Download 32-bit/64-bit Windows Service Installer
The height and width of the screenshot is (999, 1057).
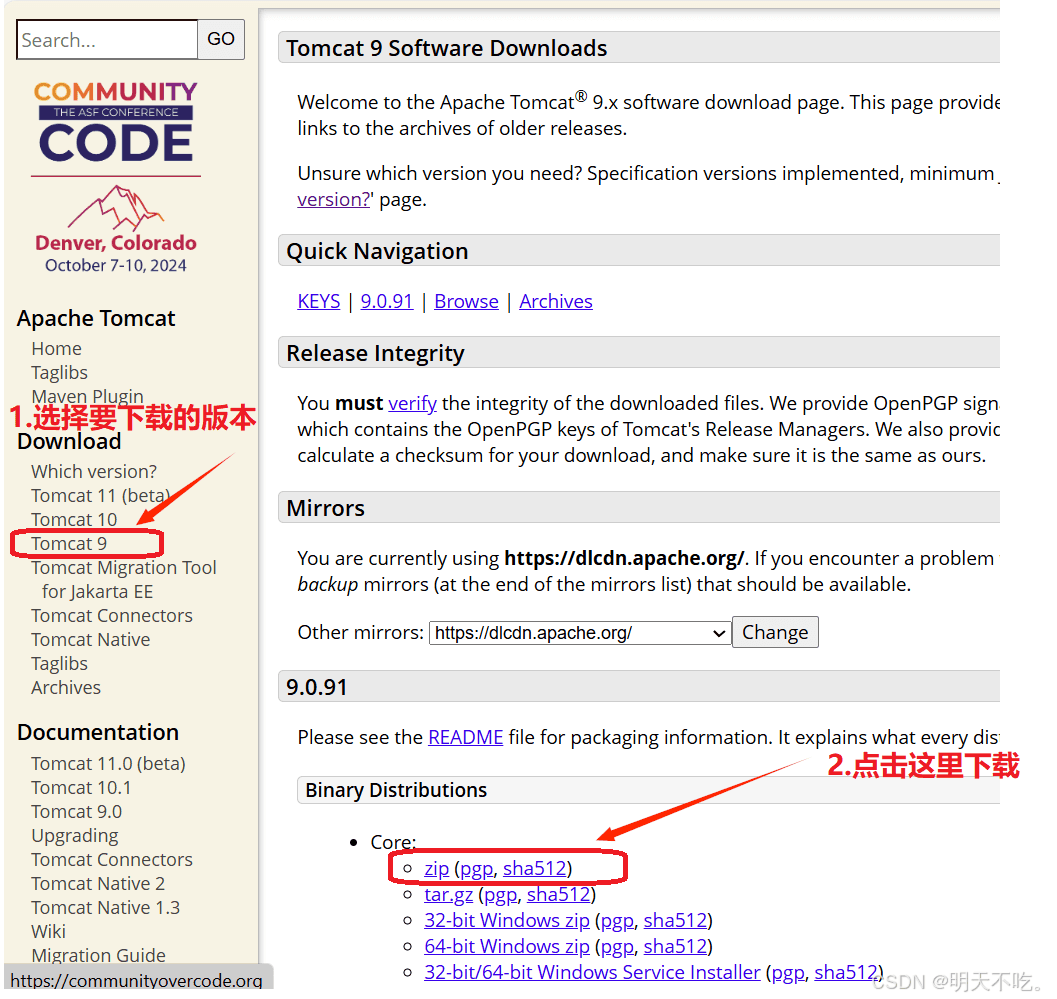point(592,972)
